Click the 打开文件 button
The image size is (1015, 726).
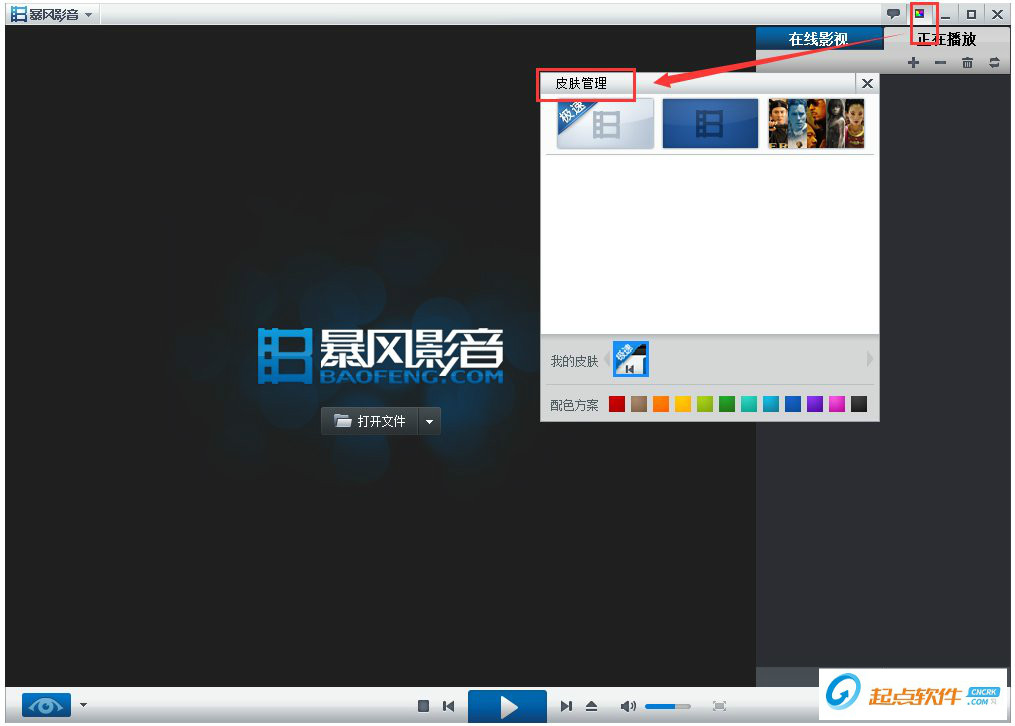pos(370,421)
